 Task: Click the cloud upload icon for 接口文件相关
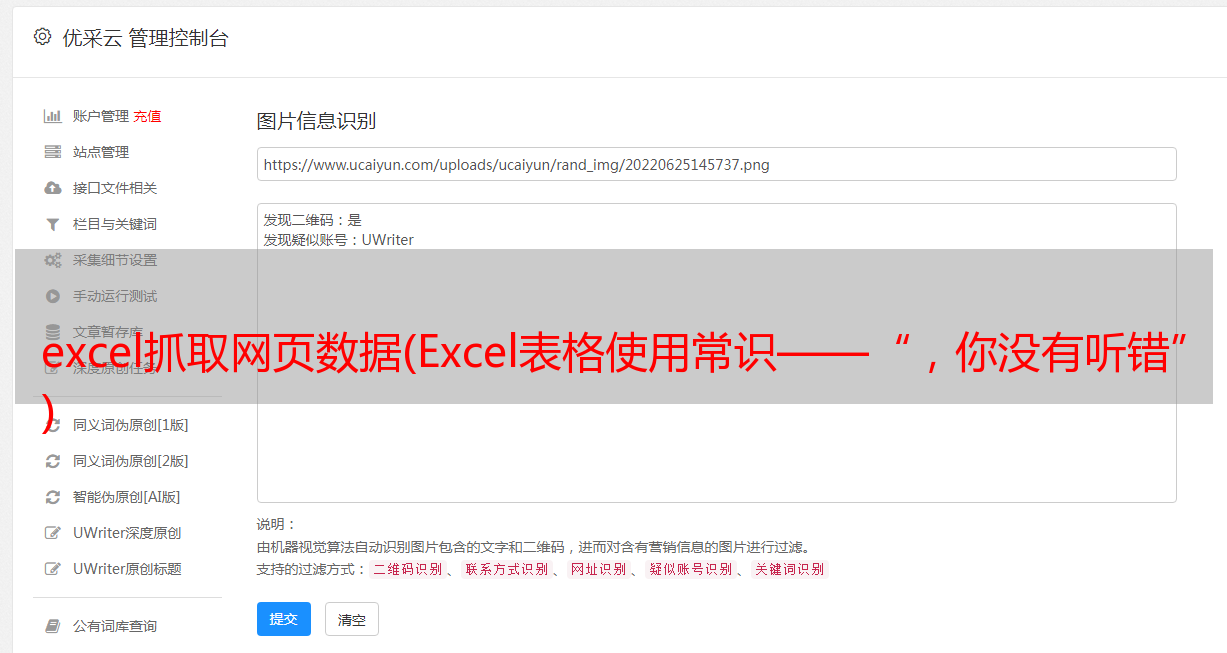point(53,188)
